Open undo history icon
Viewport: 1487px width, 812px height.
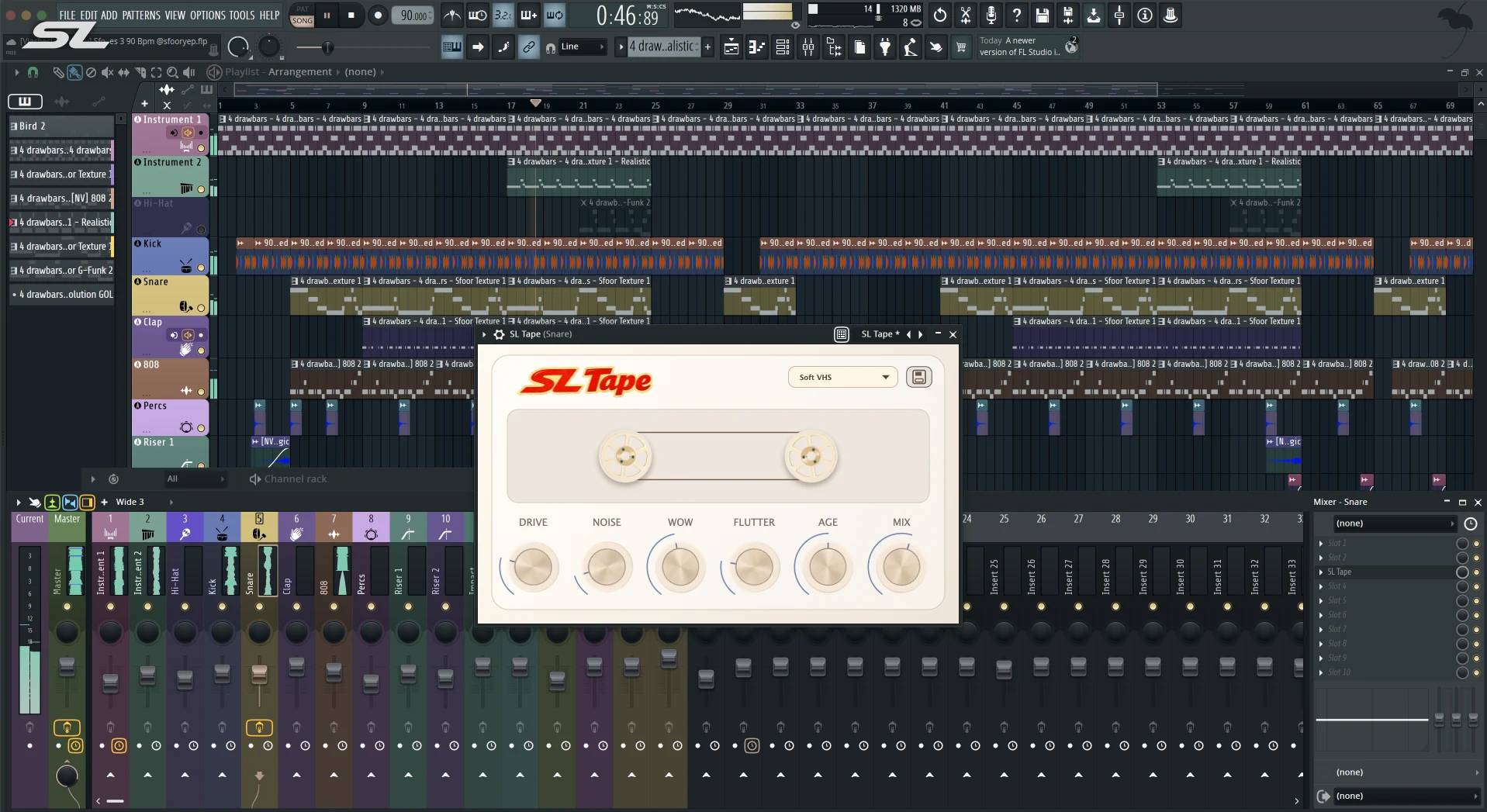(x=939, y=15)
